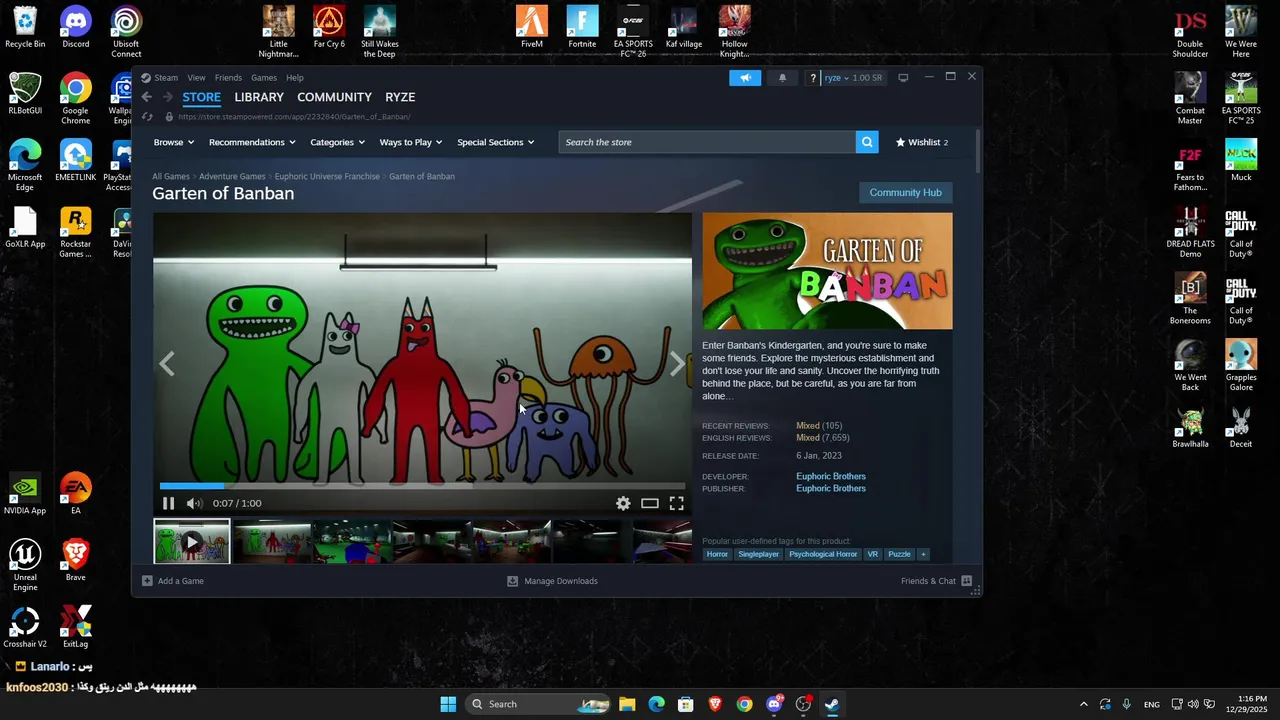Viewport: 1280px width, 720px height.
Task: Open Discord desktop shortcut
Action: point(76,28)
